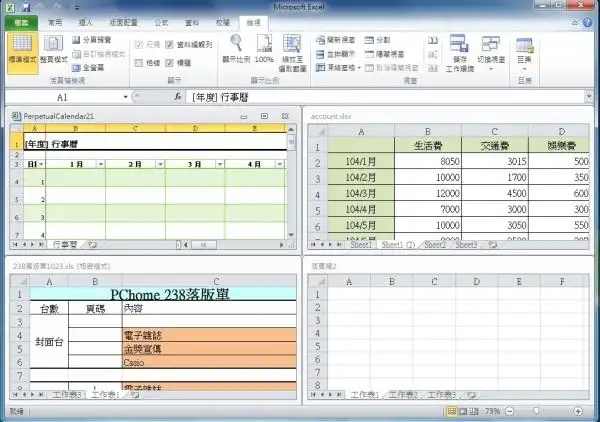Switch to the Page Layout (版面配置) tab
Viewport: 600px width, 422px height.
tap(123, 23)
